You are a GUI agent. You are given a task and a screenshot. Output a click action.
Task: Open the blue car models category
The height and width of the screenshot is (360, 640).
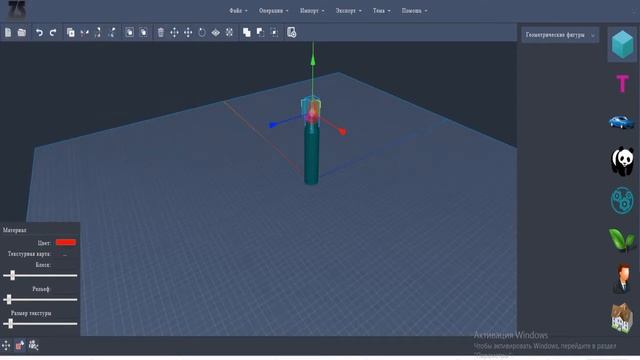pyautogui.click(x=622, y=122)
